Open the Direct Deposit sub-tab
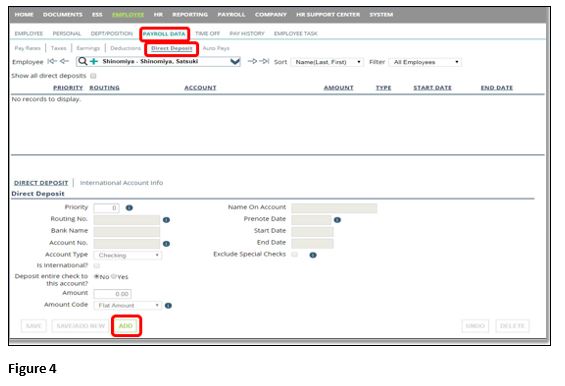Viewport: 565px width, 386px height. tap(172, 48)
